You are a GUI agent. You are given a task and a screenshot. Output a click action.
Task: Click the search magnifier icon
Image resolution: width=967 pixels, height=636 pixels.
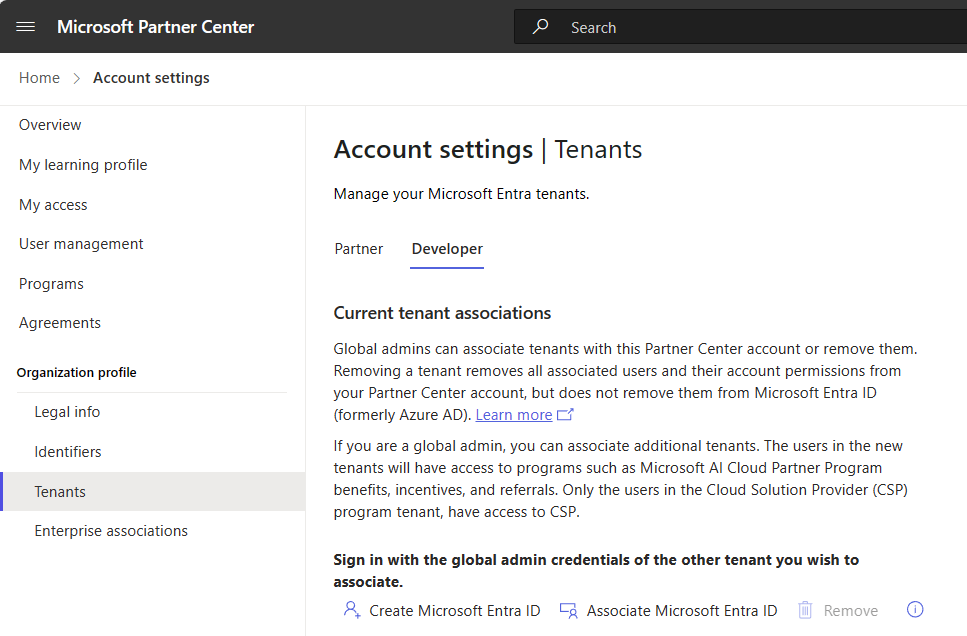pos(539,27)
